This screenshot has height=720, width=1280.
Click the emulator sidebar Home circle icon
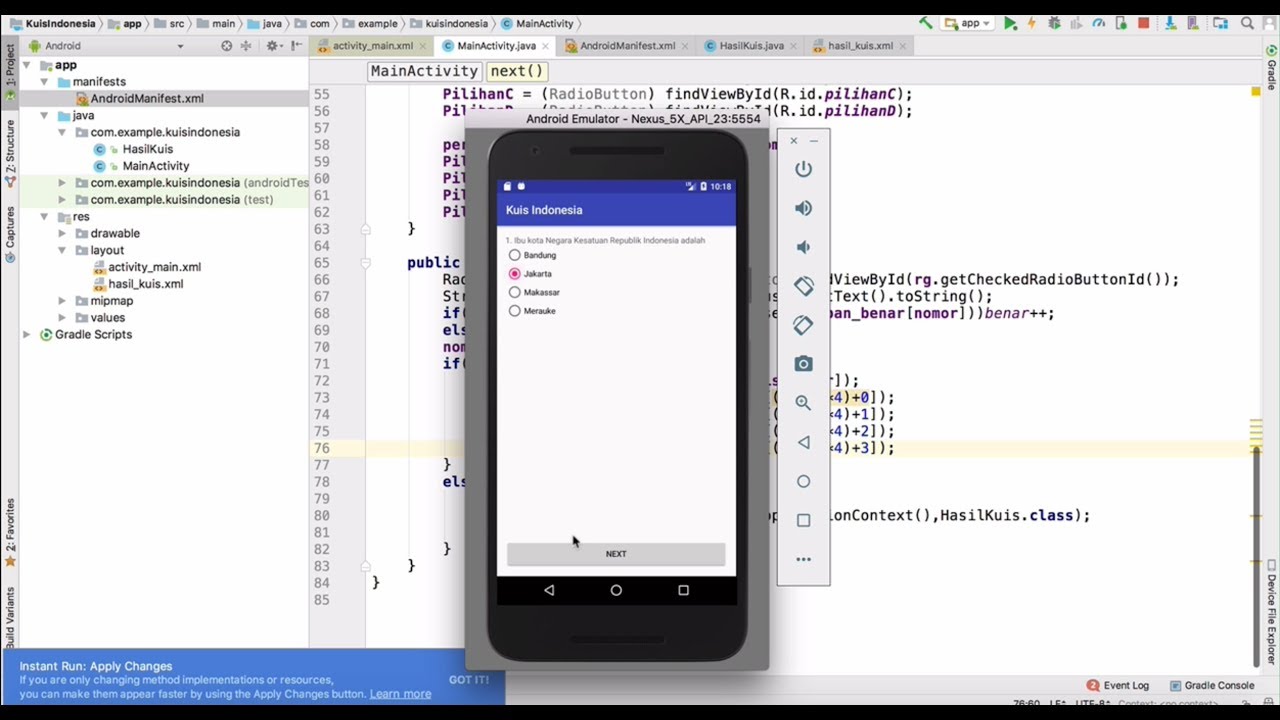coord(803,481)
